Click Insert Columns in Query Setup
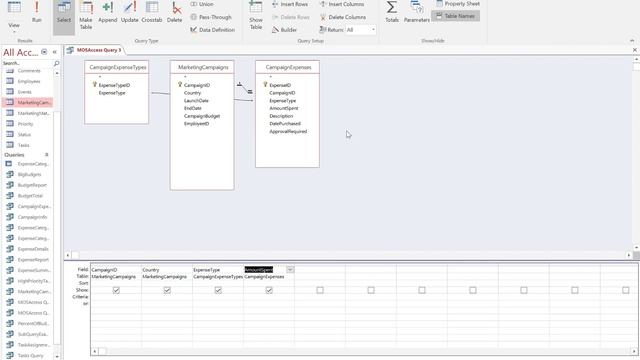The image size is (640, 360). pos(342,4)
